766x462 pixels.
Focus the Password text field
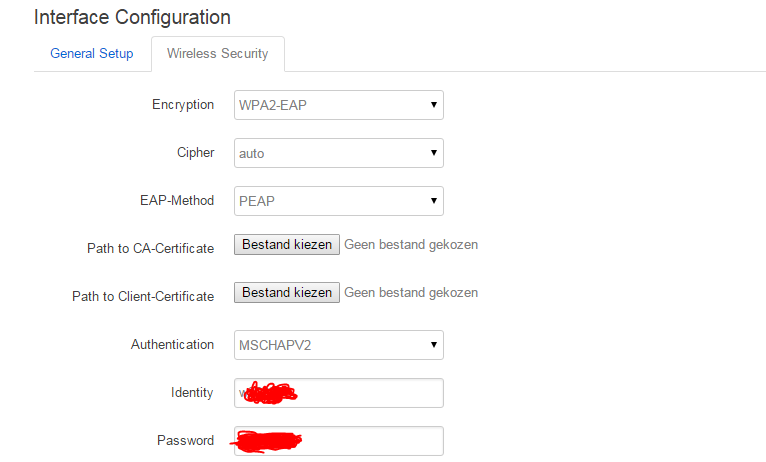[368, 441]
